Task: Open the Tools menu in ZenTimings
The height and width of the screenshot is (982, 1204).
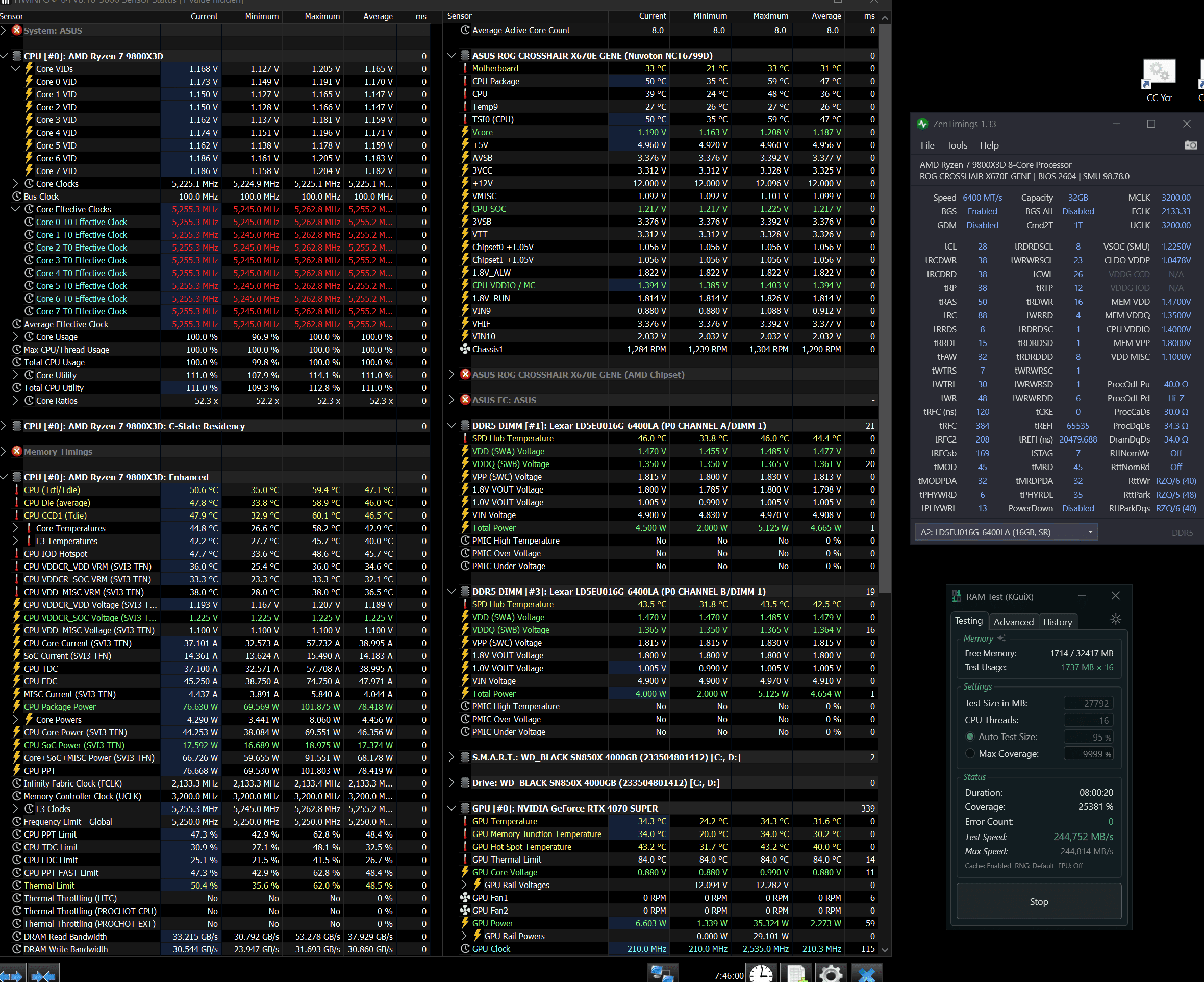Action: pyautogui.click(x=957, y=145)
